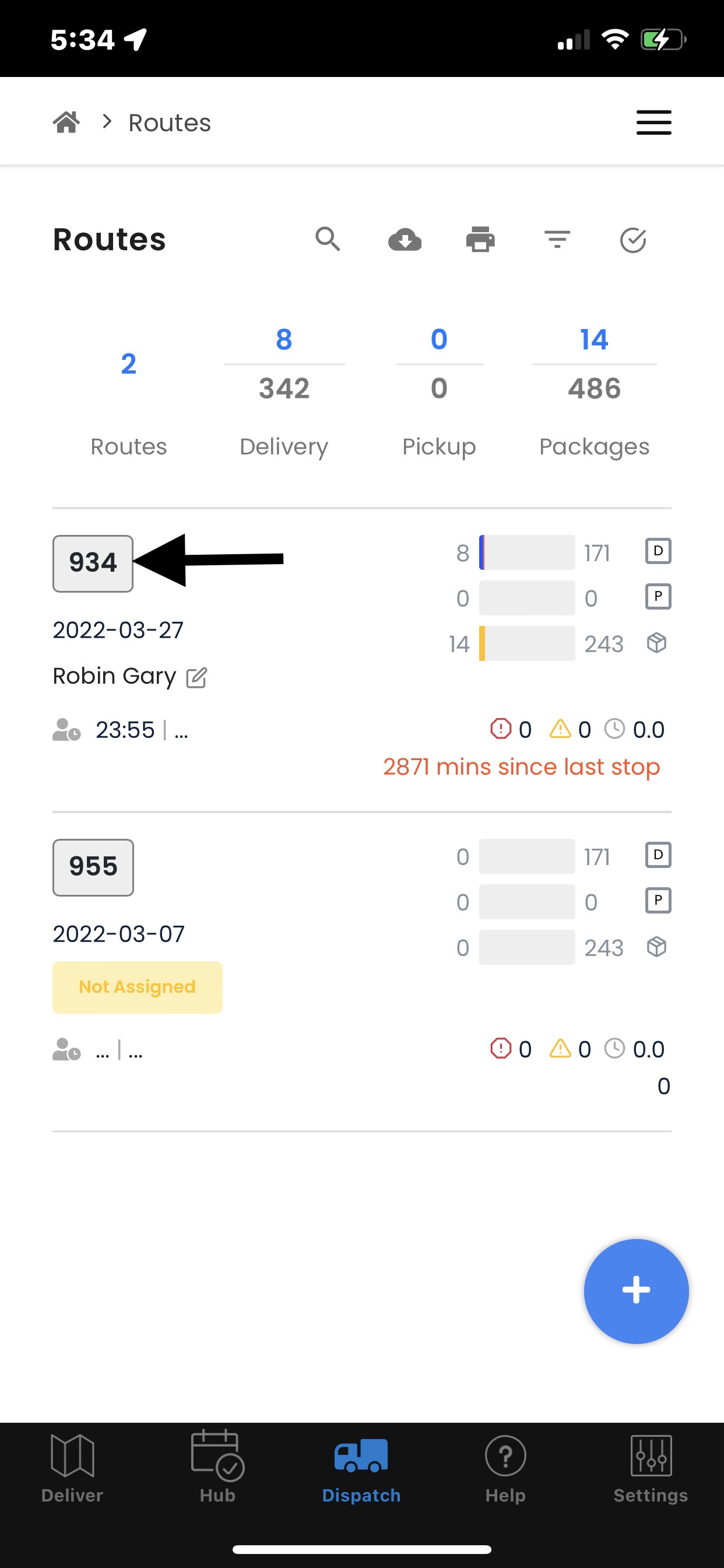Open route 955 badge
This screenshot has width=724, height=1568.
93,867
